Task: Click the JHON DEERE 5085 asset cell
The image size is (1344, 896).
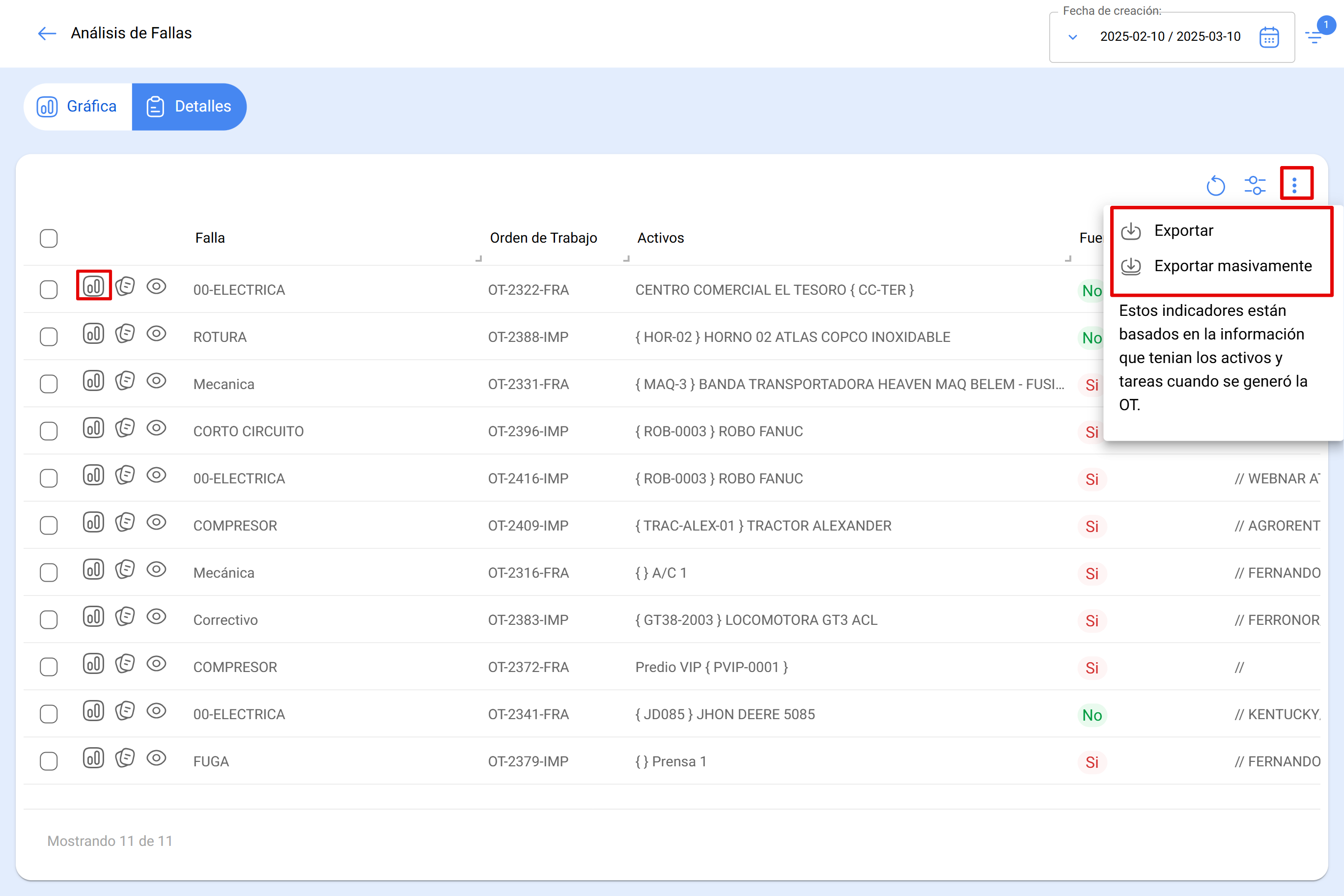Action: coord(725,714)
